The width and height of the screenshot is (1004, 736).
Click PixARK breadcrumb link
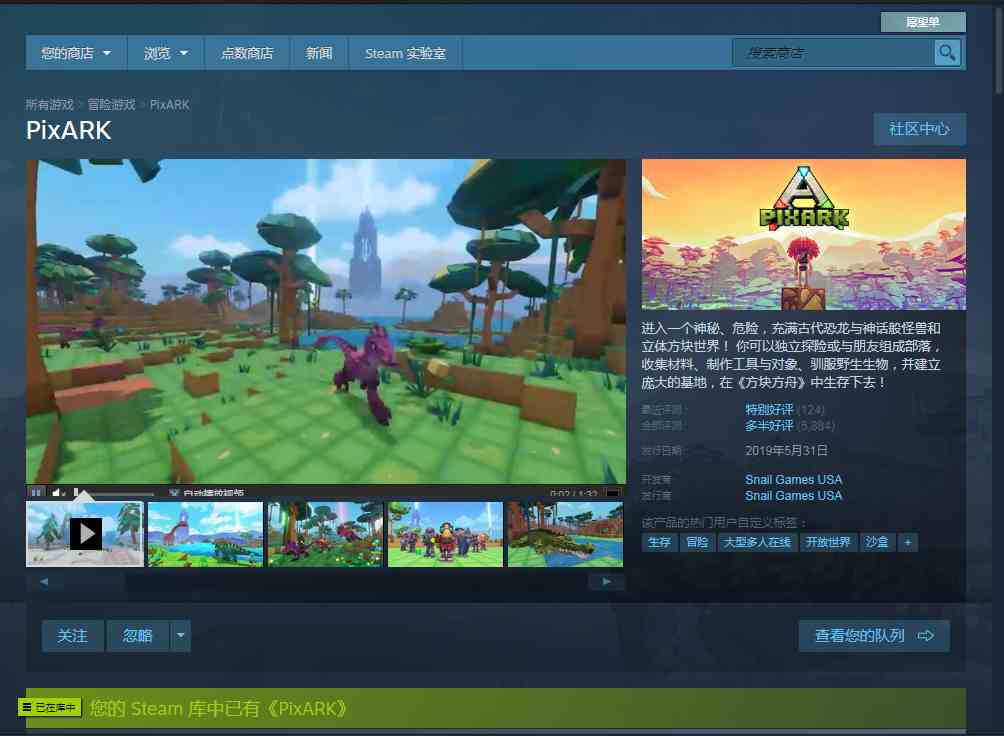(x=170, y=104)
